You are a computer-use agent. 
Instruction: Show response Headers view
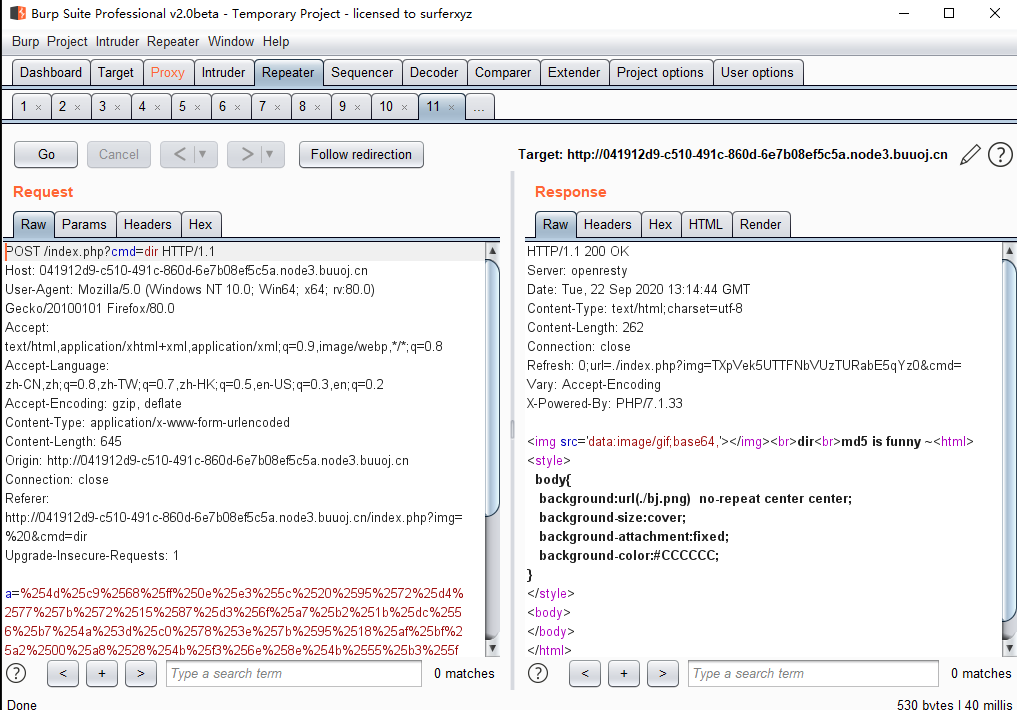tap(608, 224)
